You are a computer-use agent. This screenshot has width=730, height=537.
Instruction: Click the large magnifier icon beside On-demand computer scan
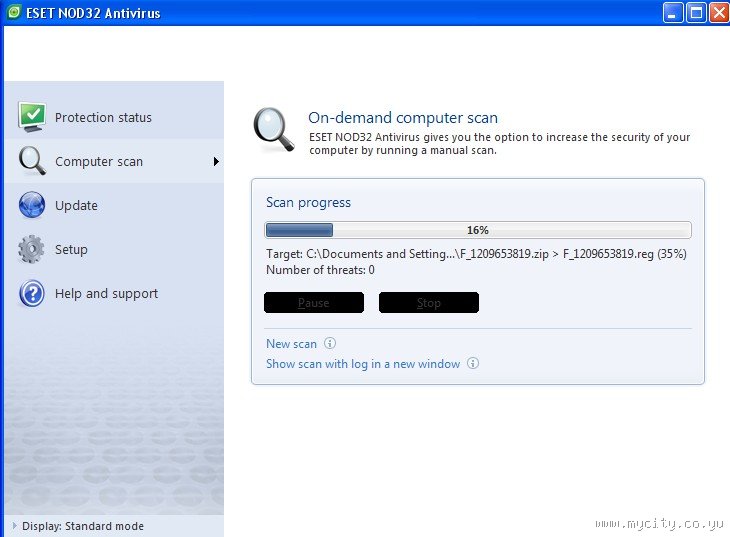pyautogui.click(x=274, y=130)
